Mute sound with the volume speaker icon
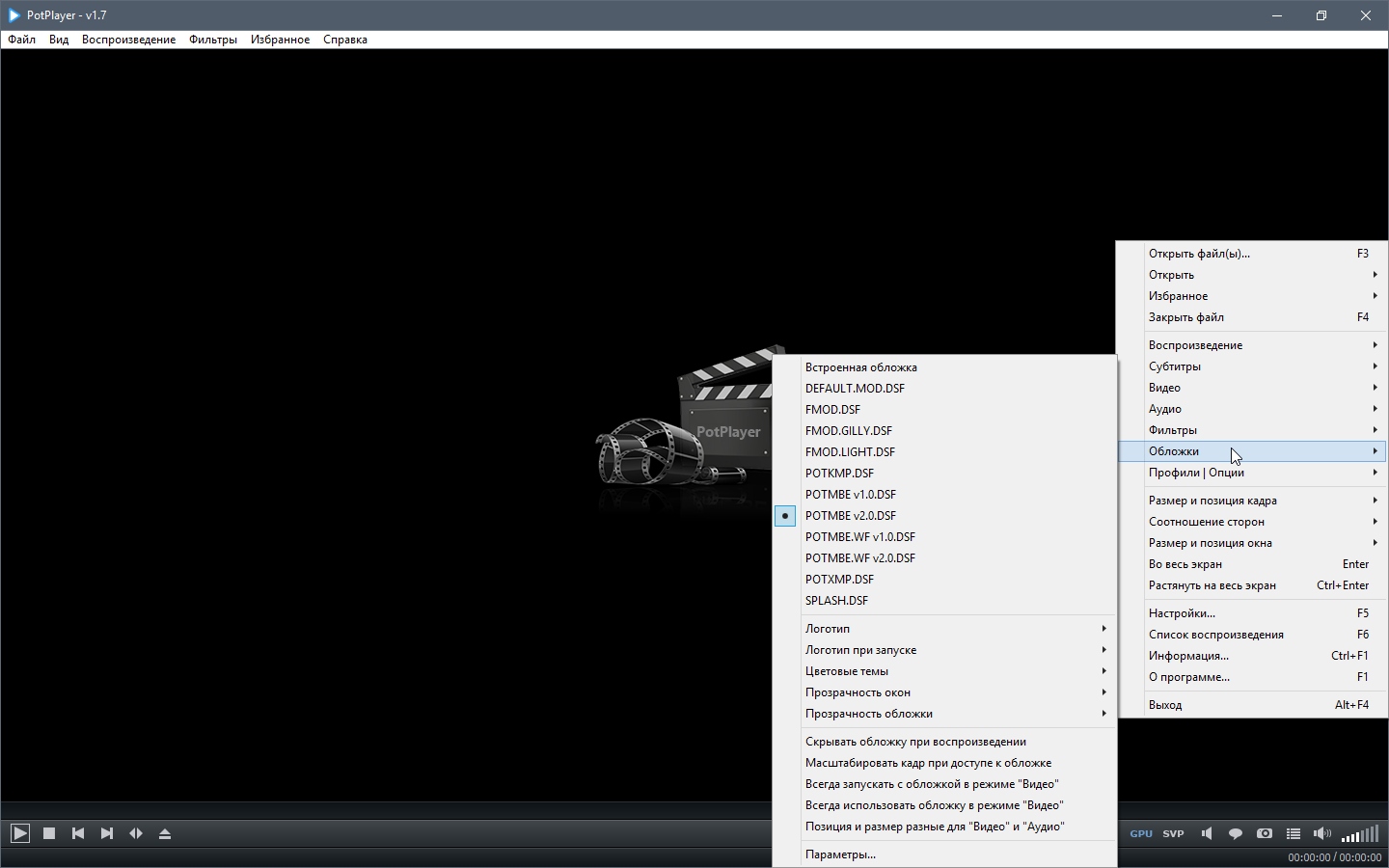The image size is (1389, 868). pos(1322,833)
